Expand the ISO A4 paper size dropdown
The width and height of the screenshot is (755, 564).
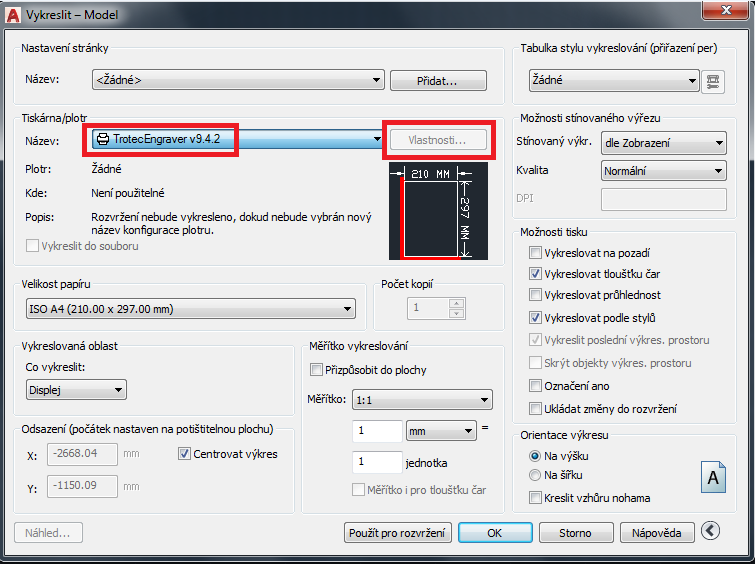click(x=190, y=309)
